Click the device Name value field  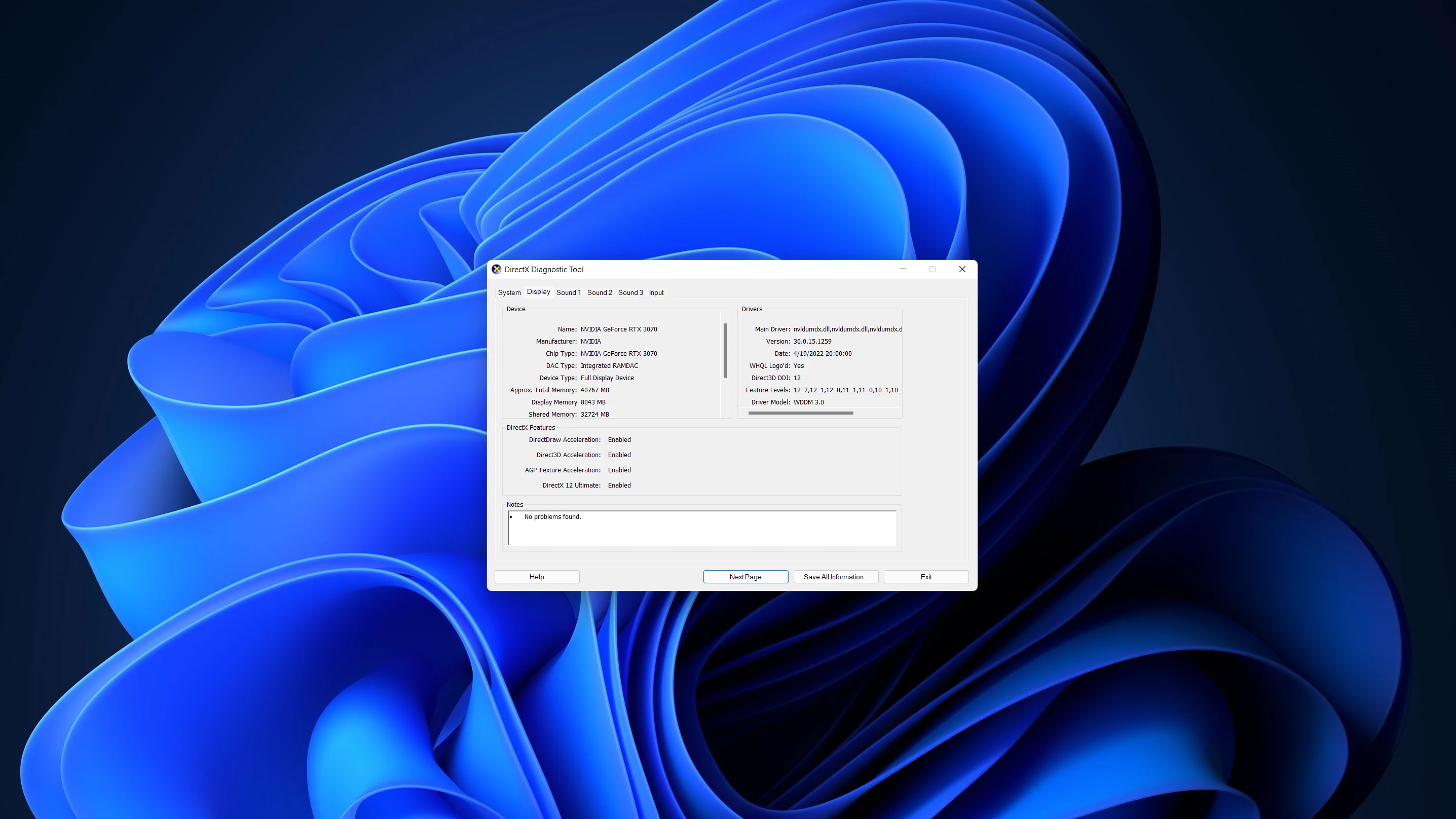[618, 329]
